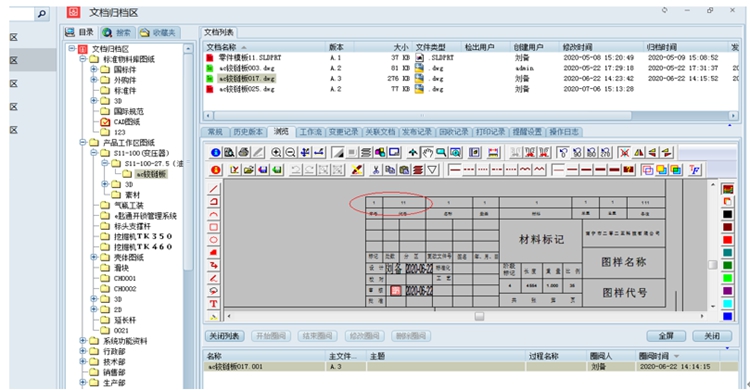Click the viewer's vertical scrollbar thumb
This screenshot has width=750, height=390.
point(712,265)
